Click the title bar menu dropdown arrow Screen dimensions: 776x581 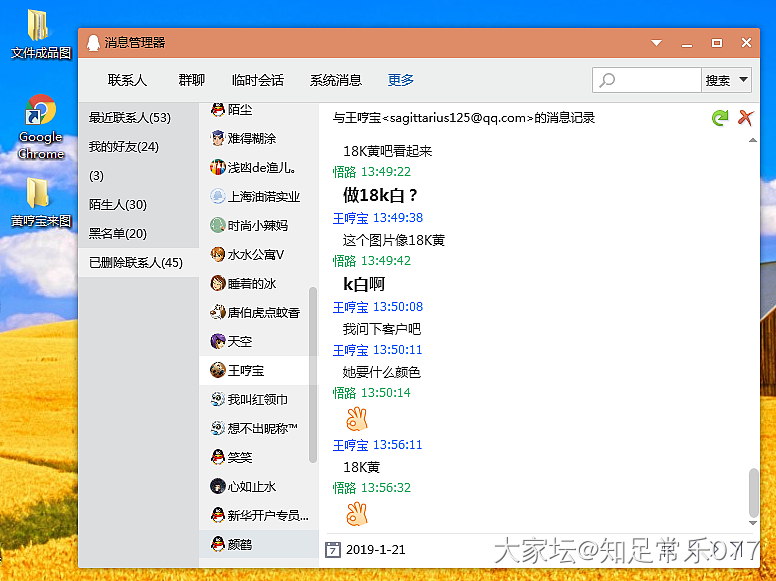(657, 43)
